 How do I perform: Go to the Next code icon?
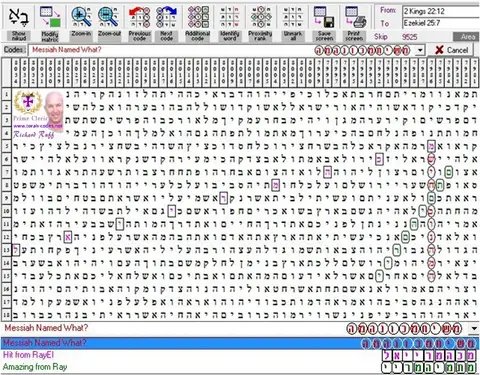pos(166,17)
